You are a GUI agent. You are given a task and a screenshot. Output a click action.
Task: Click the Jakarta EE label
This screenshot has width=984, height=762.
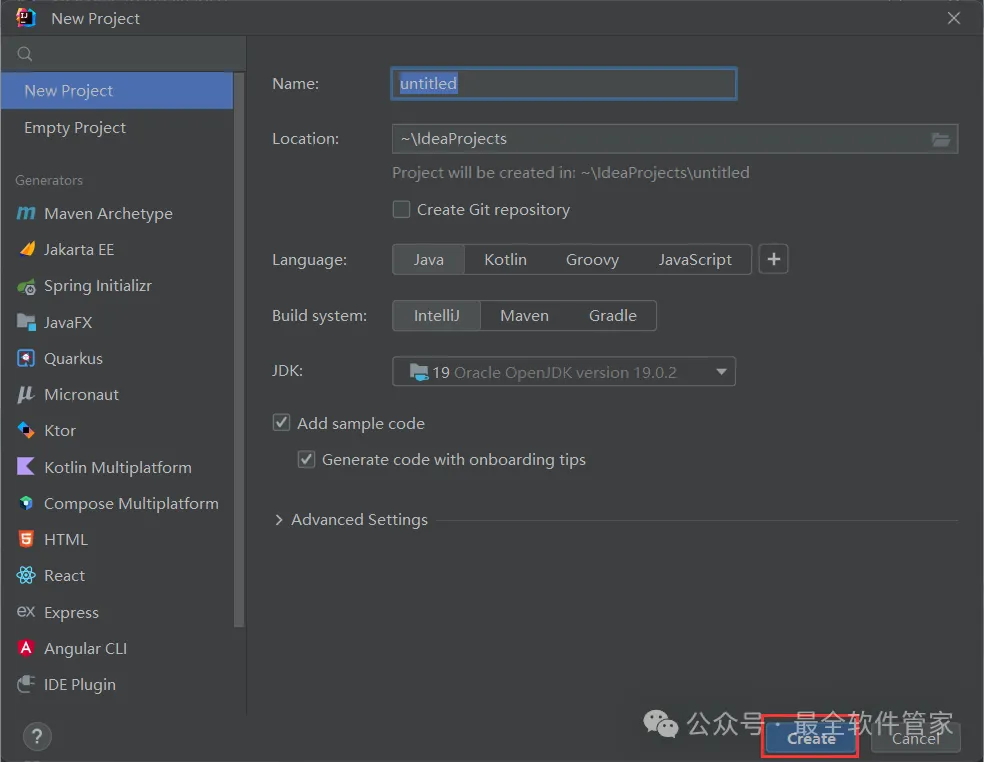79,250
